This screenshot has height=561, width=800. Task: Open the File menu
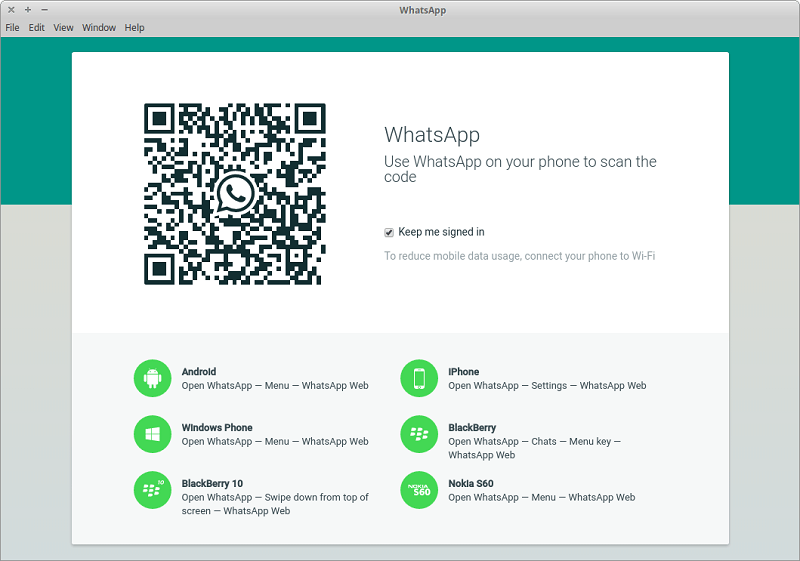click(12, 28)
